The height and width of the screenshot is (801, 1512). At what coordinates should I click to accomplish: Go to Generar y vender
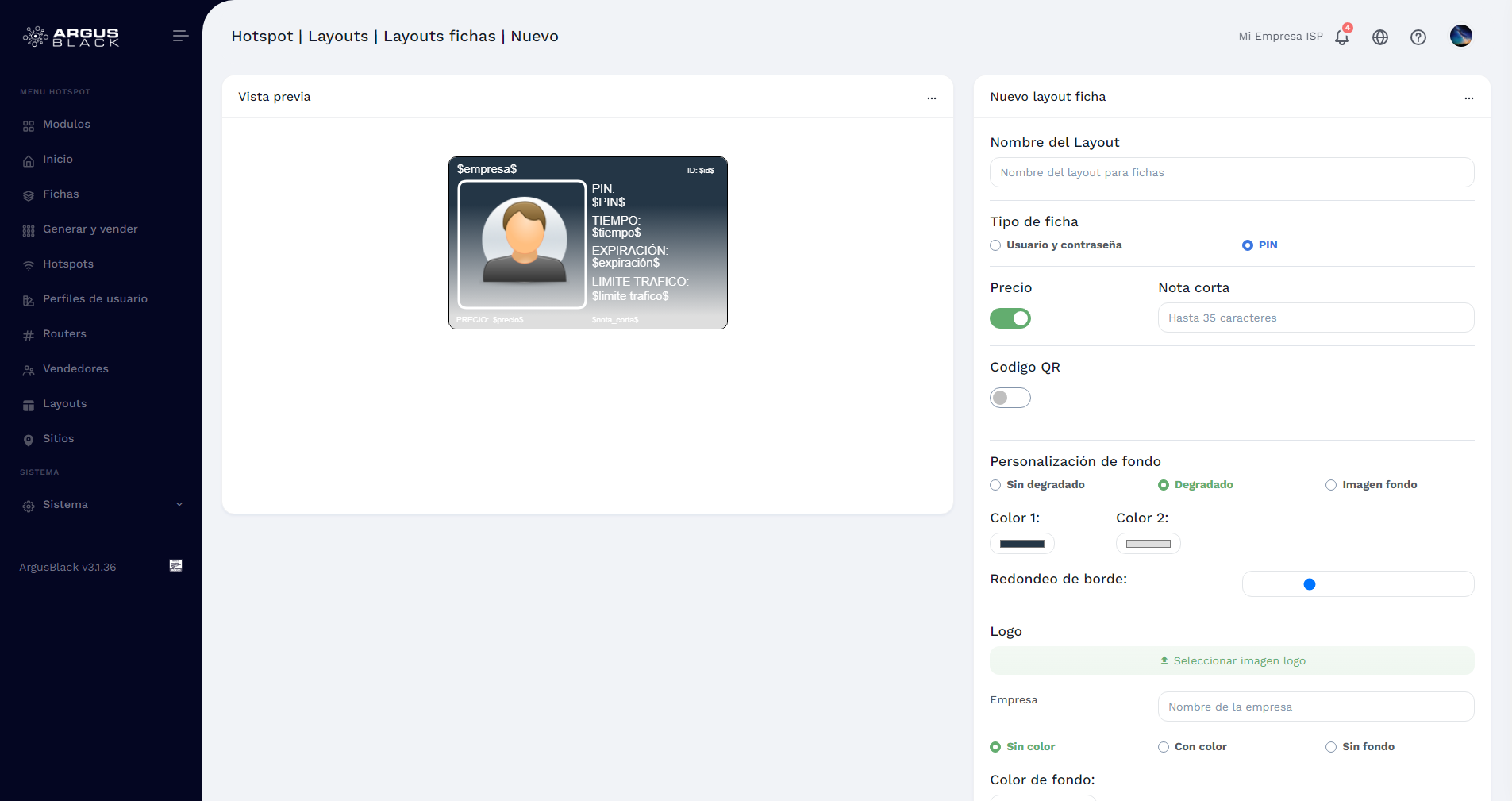click(90, 229)
